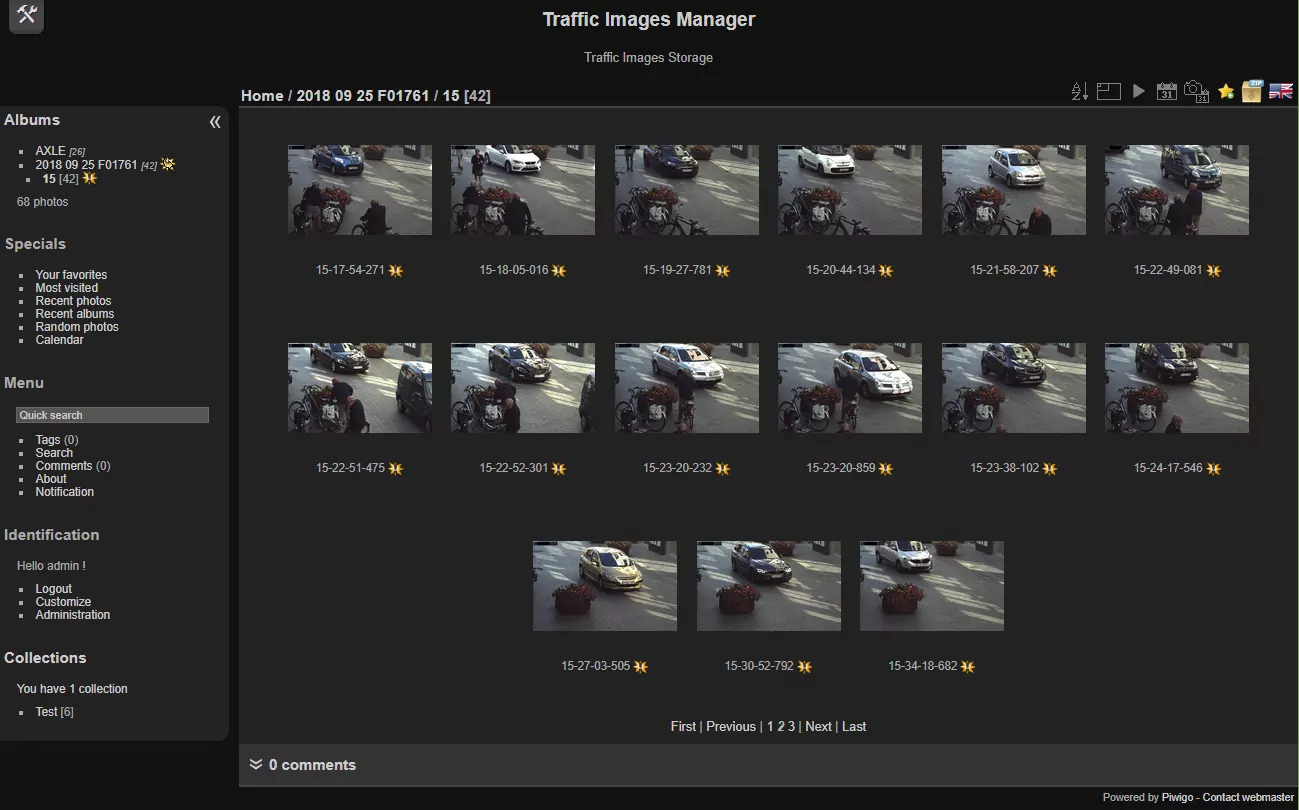Show calendar by creation date icon
Screen dimensions: 1299x810
pyautogui.click(x=1195, y=92)
